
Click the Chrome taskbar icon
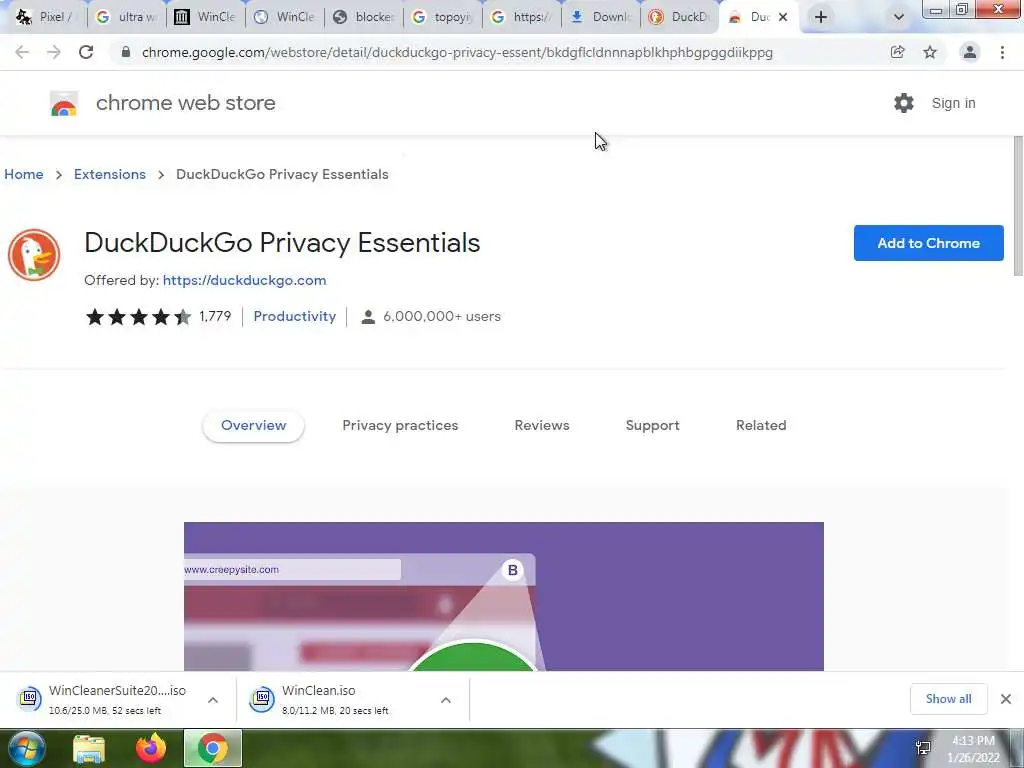pos(213,748)
